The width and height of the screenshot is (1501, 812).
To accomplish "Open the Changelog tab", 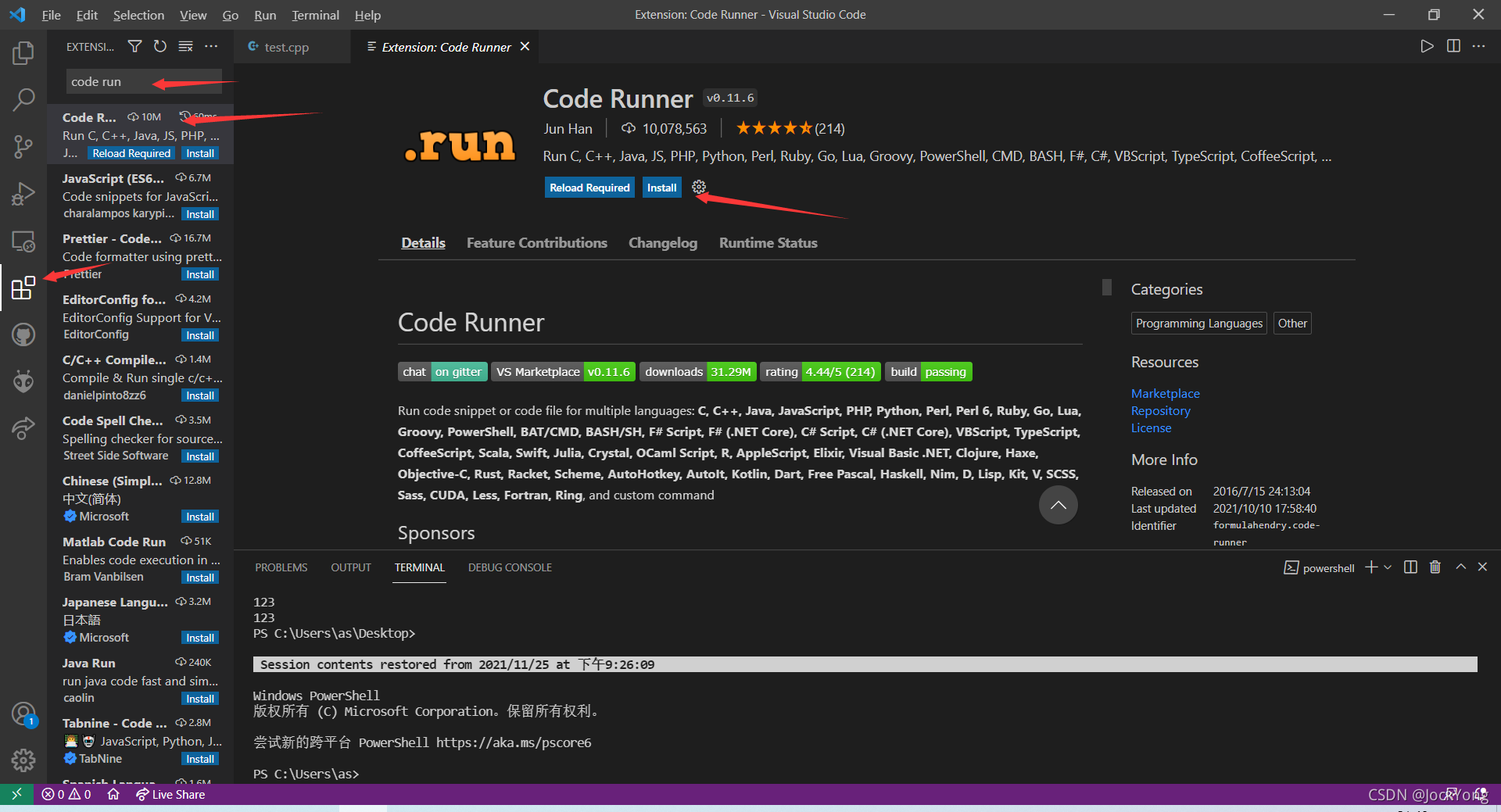I will [x=663, y=243].
